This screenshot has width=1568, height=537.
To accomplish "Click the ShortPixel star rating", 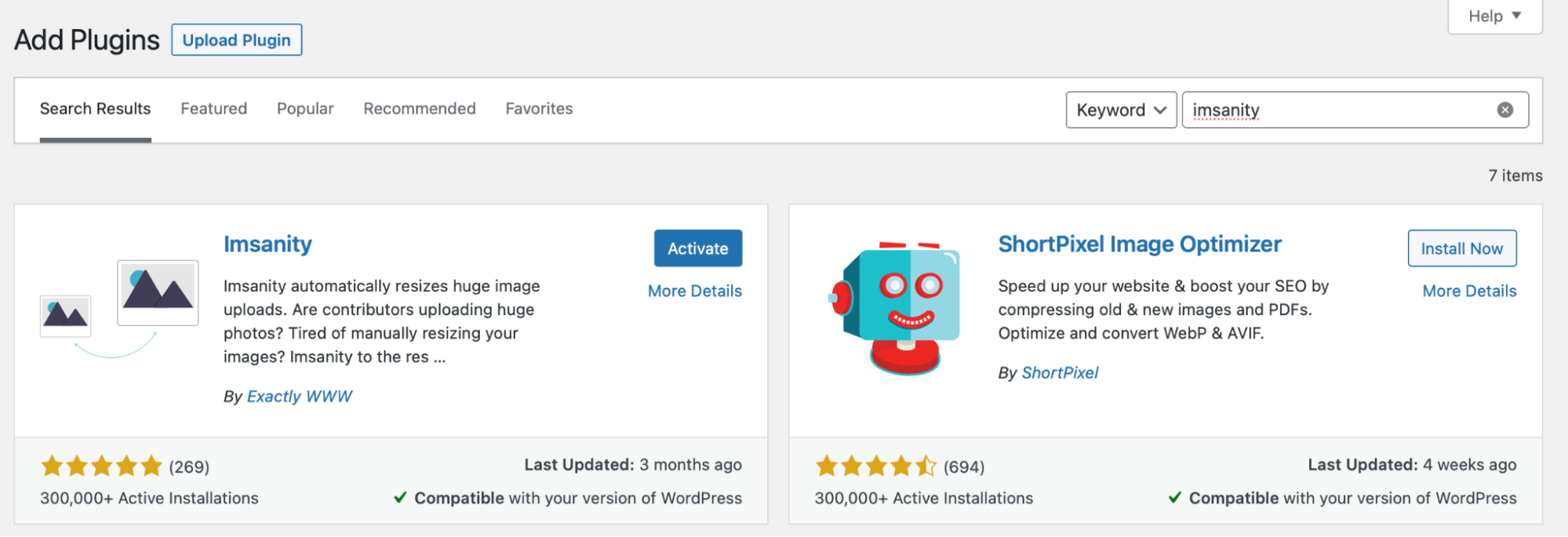I will pyautogui.click(x=875, y=466).
